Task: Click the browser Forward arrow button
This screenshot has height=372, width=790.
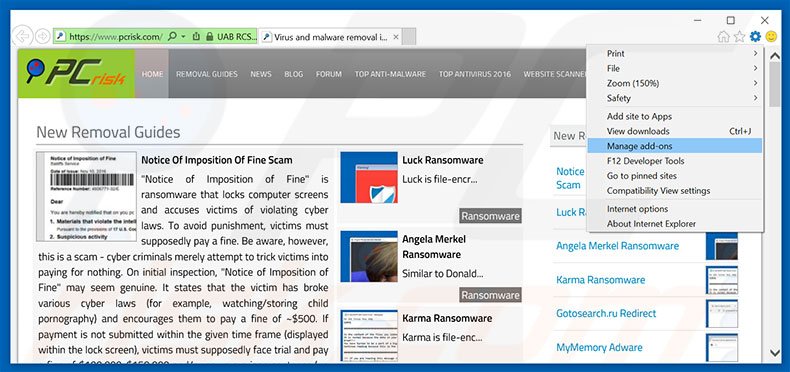Action: pos(42,36)
